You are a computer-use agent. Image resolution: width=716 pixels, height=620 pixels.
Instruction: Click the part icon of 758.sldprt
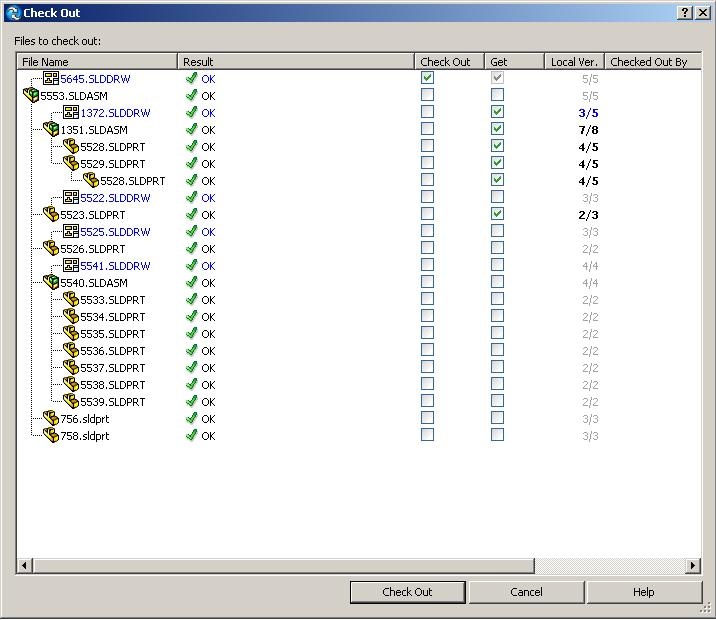pos(51,435)
